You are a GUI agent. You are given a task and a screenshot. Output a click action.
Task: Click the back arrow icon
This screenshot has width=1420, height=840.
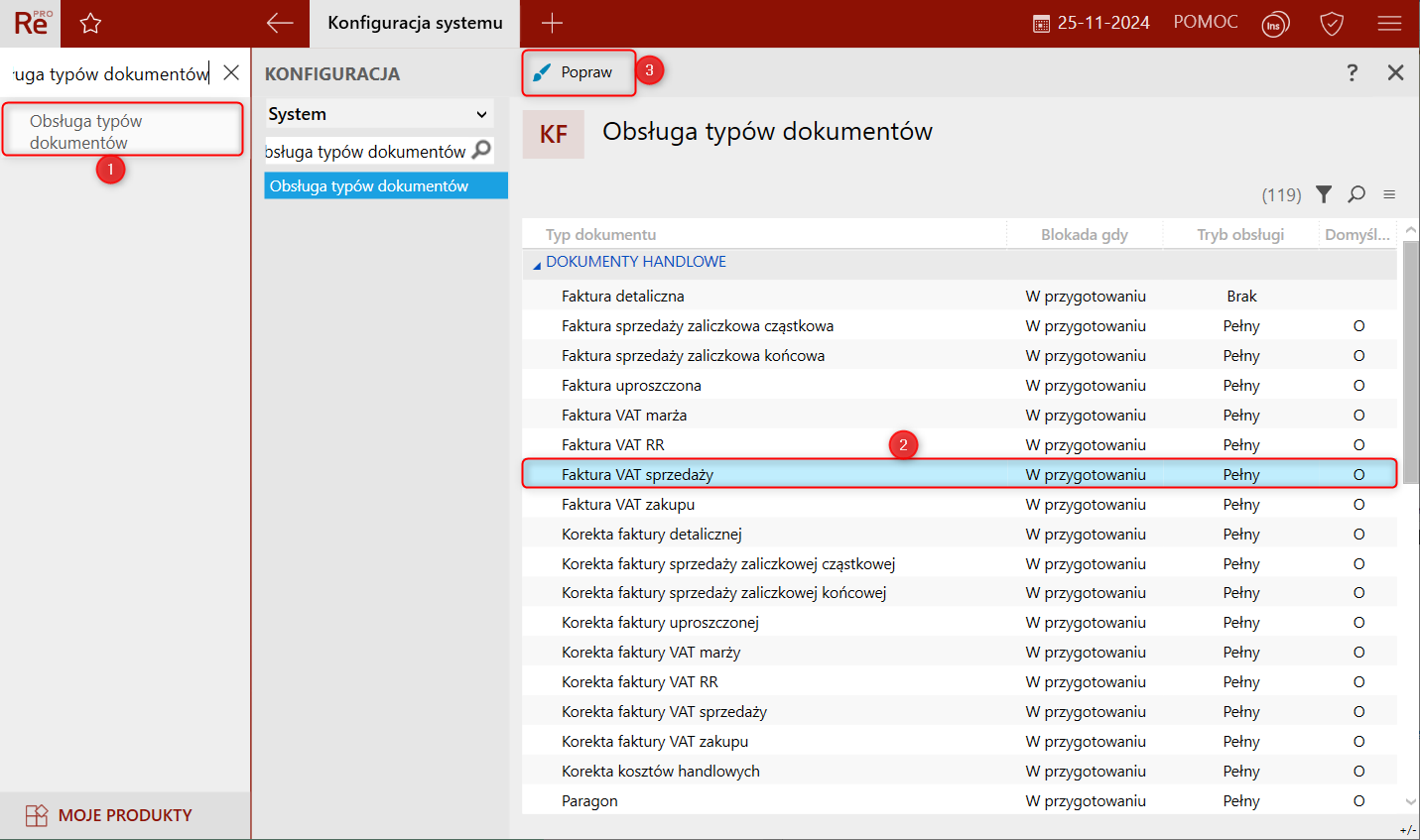(280, 24)
